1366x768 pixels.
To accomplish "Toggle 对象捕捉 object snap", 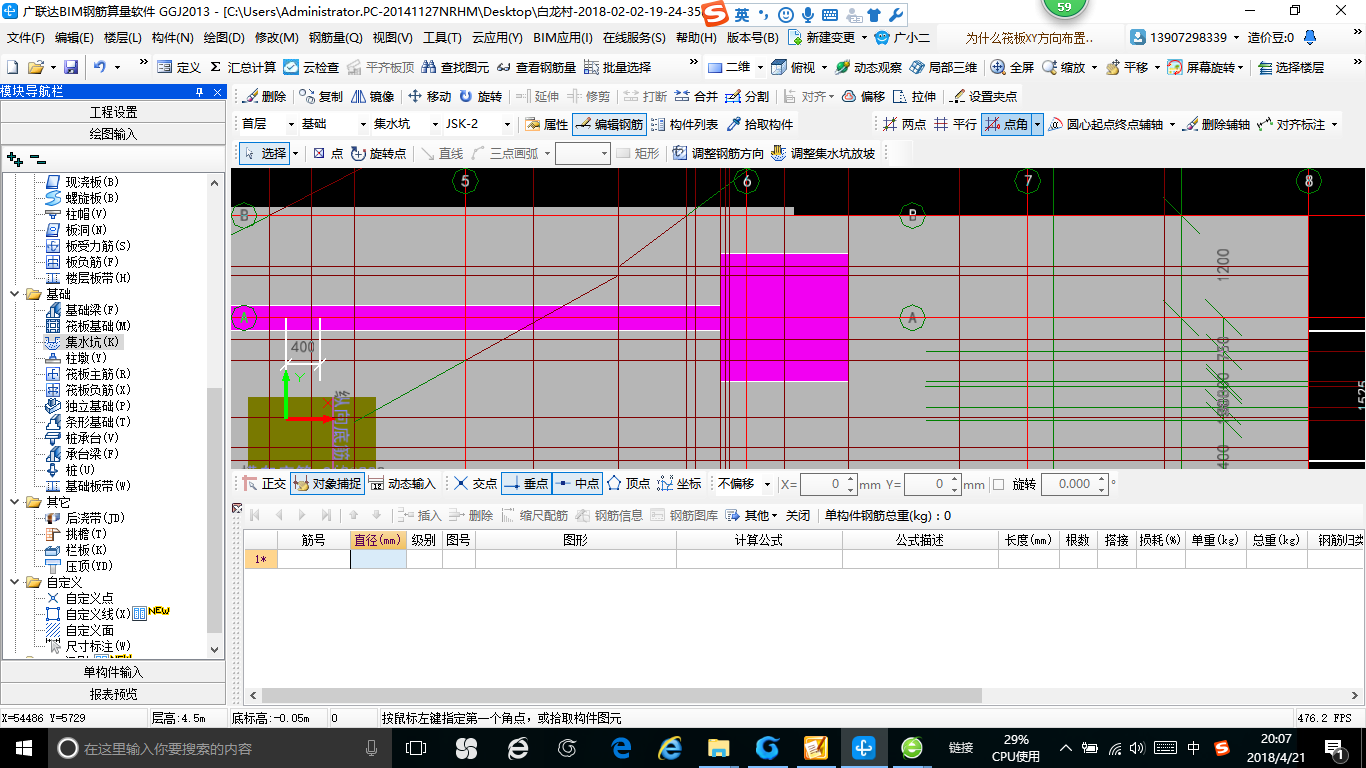I will click(x=328, y=483).
